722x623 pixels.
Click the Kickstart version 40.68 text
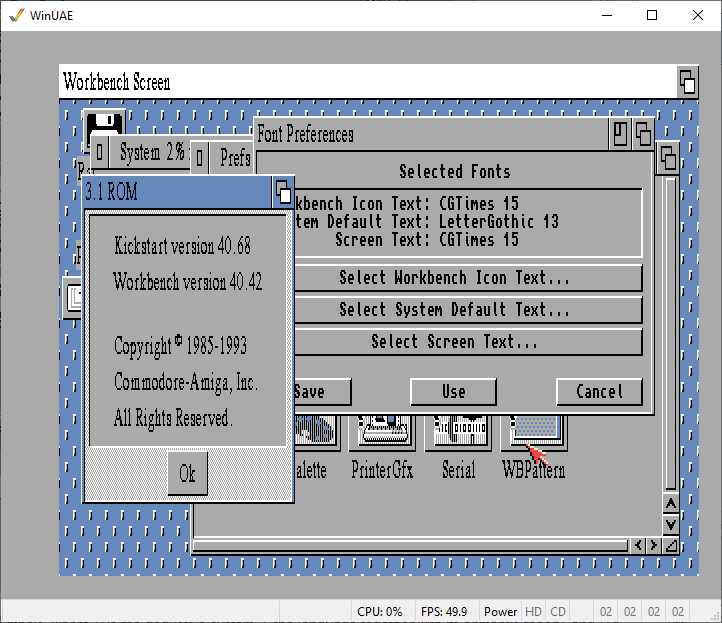tap(182, 246)
